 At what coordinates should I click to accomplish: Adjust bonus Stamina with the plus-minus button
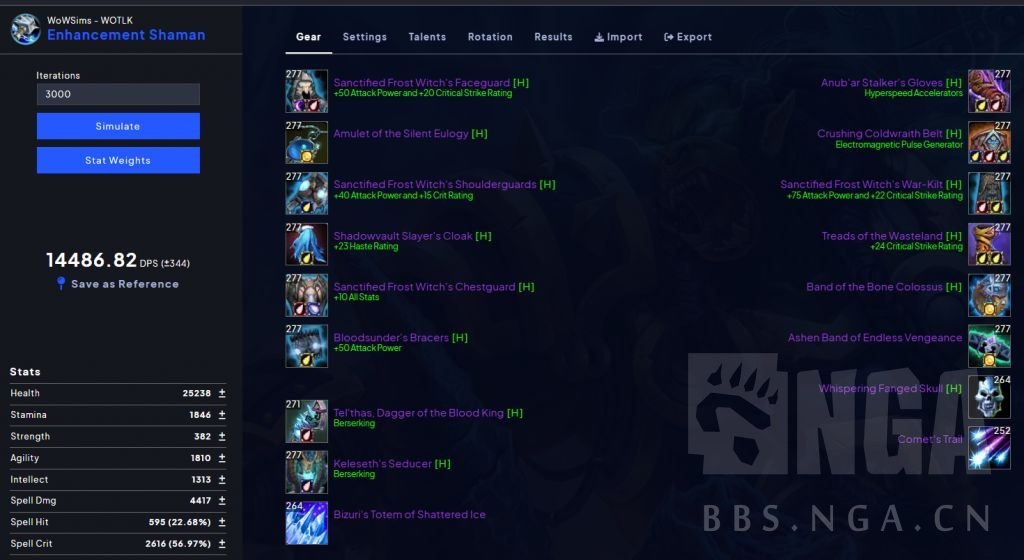(x=222, y=414)
